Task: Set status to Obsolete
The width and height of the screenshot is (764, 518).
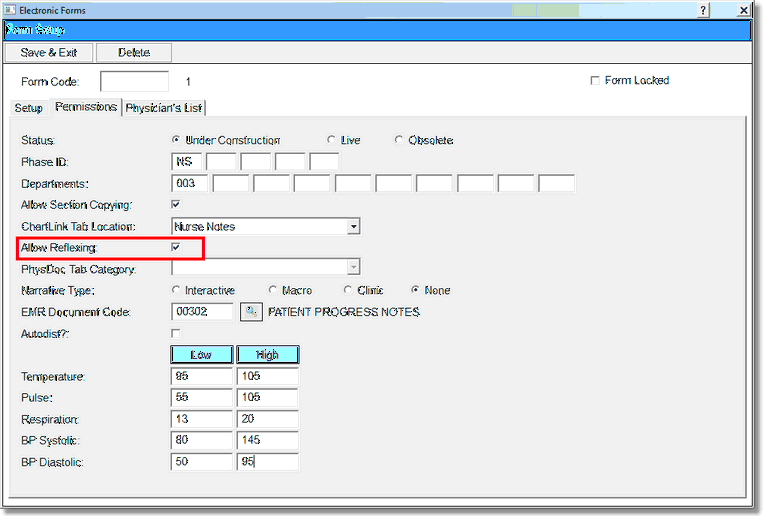Action: [399, 140]
